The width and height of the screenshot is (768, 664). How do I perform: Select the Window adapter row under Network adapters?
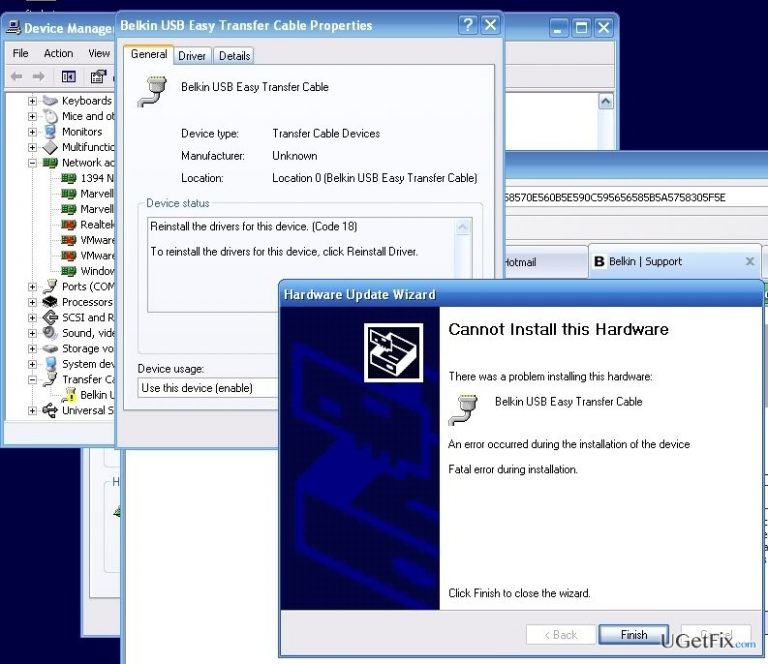pyautogui.click(x=87, y=271)
